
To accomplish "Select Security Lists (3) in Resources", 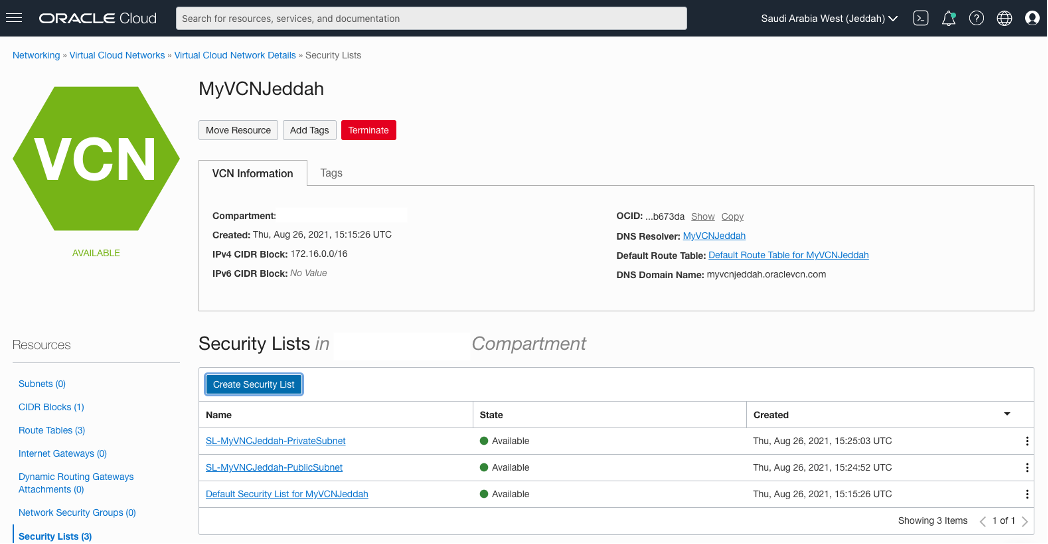I will click(55, 537).
